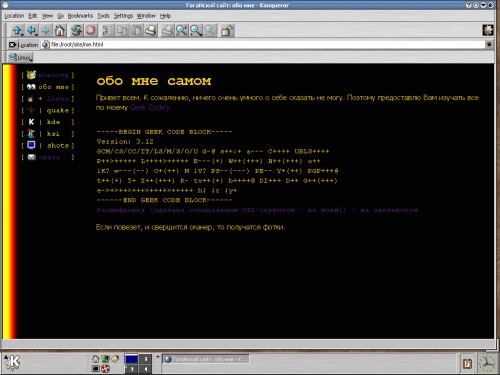The height and width of the screenshot is (375, 500).
Task: Open the quake link in sidebar
Action: [58, 110]
